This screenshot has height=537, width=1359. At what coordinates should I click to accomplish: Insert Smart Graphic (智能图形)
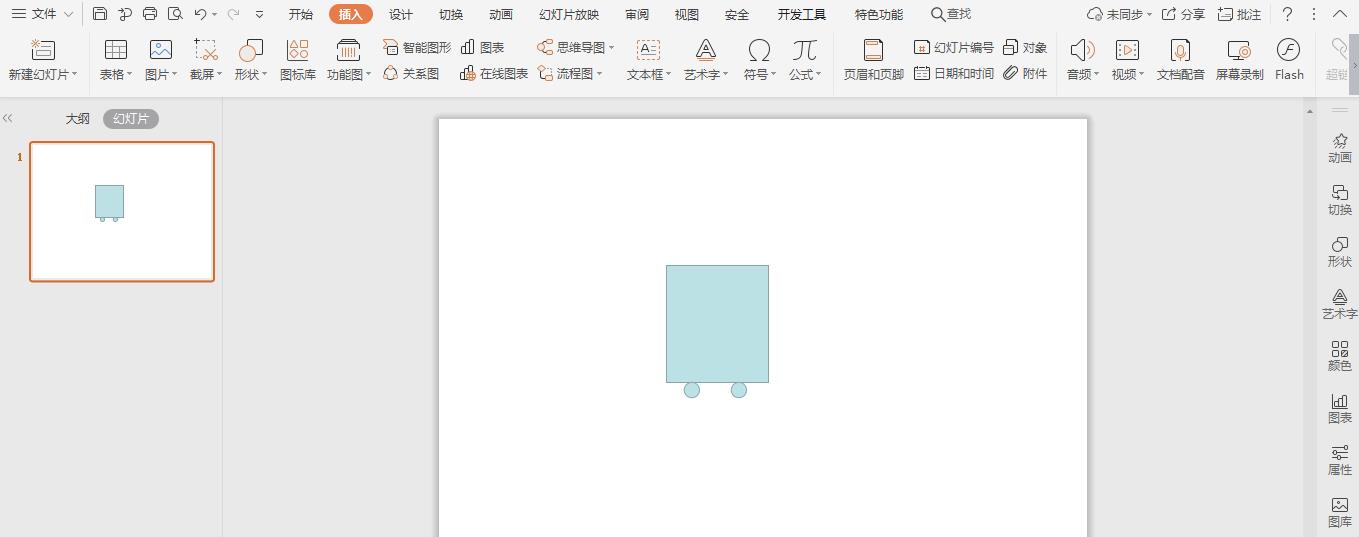pyautogui.click(x=417, y=47)
